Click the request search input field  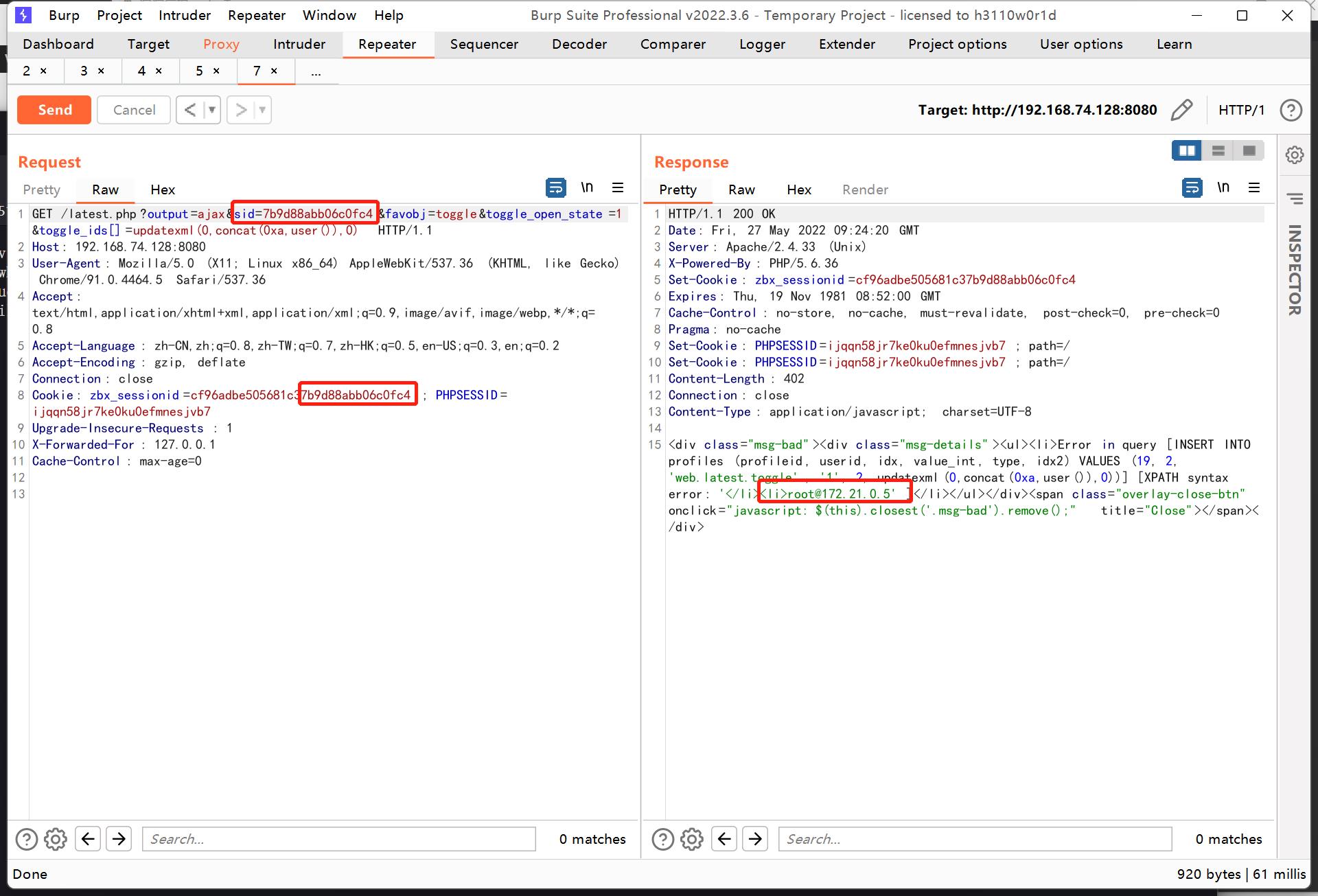click(338, 839)
